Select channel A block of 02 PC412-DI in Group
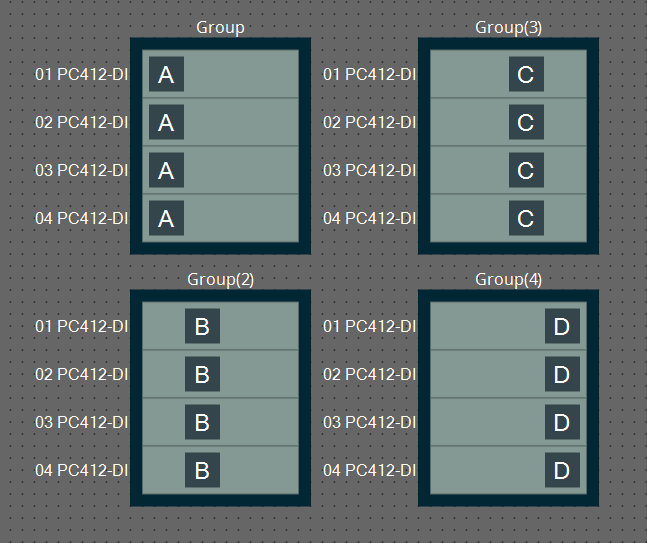Viewport: 647px width, 543px height. click(x=166, y=122)
